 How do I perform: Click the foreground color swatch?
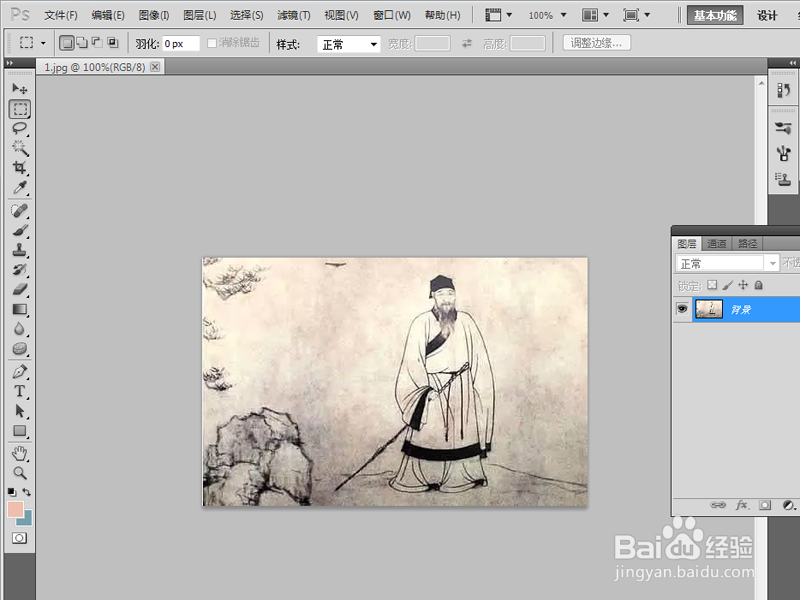pyautogui.click(x=15, y=509)
